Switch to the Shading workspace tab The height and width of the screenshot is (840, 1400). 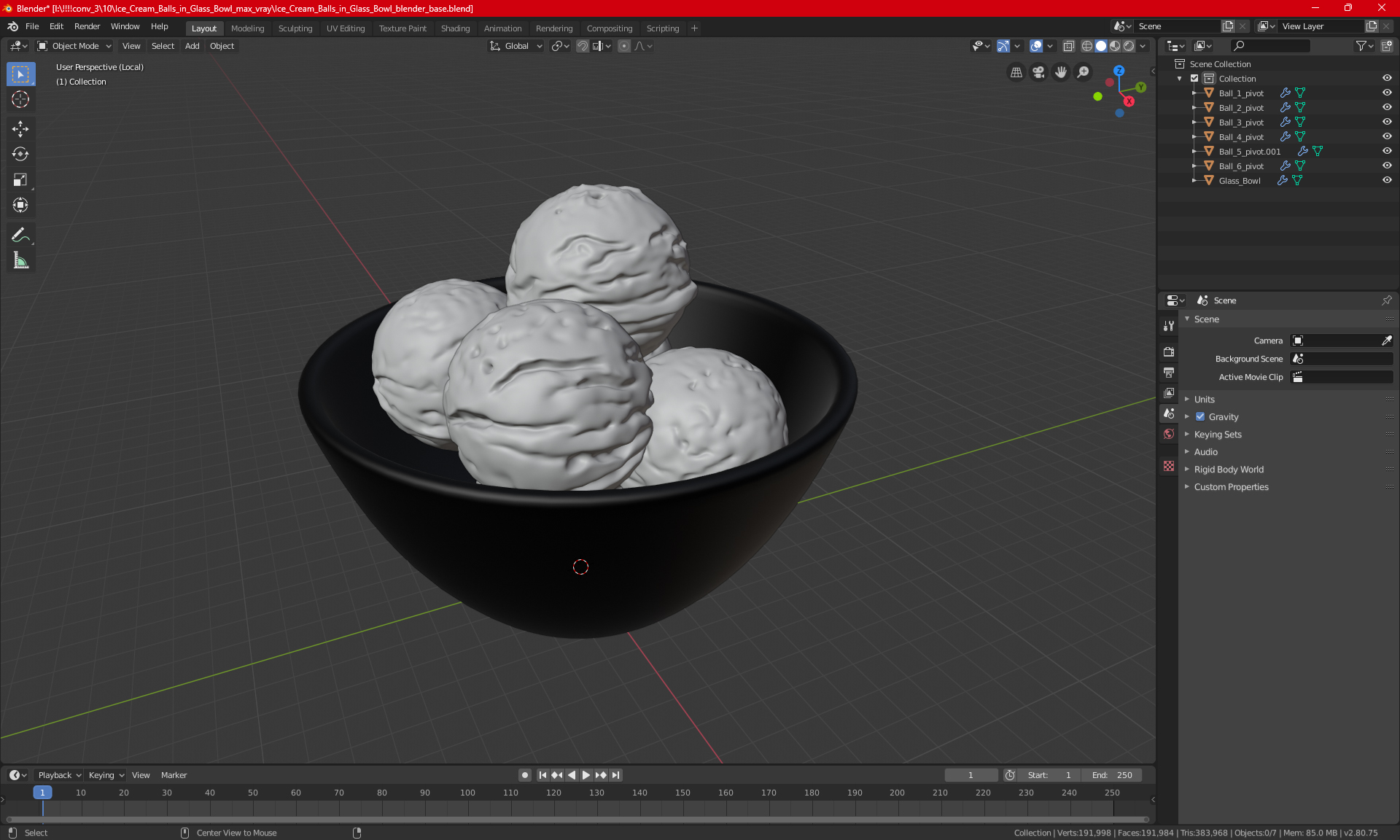(x=455, y=28)
